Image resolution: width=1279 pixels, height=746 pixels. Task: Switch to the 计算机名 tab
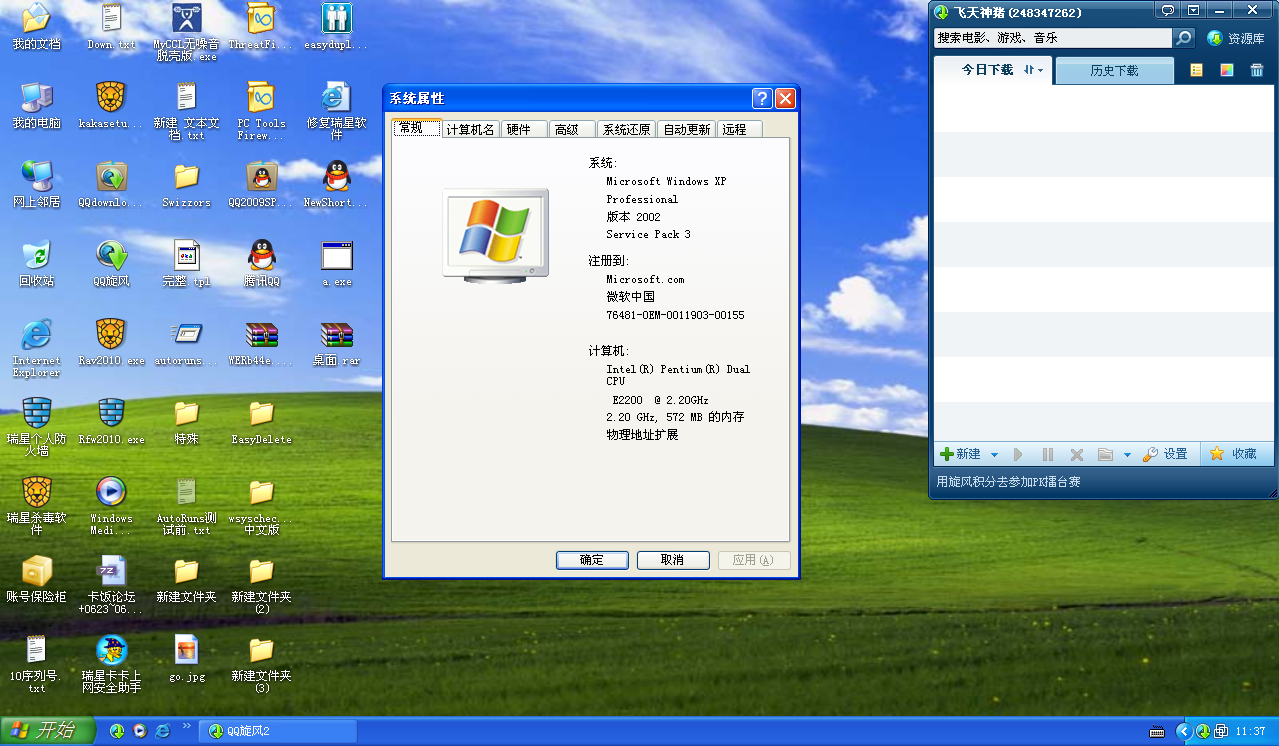click(470, 130)
